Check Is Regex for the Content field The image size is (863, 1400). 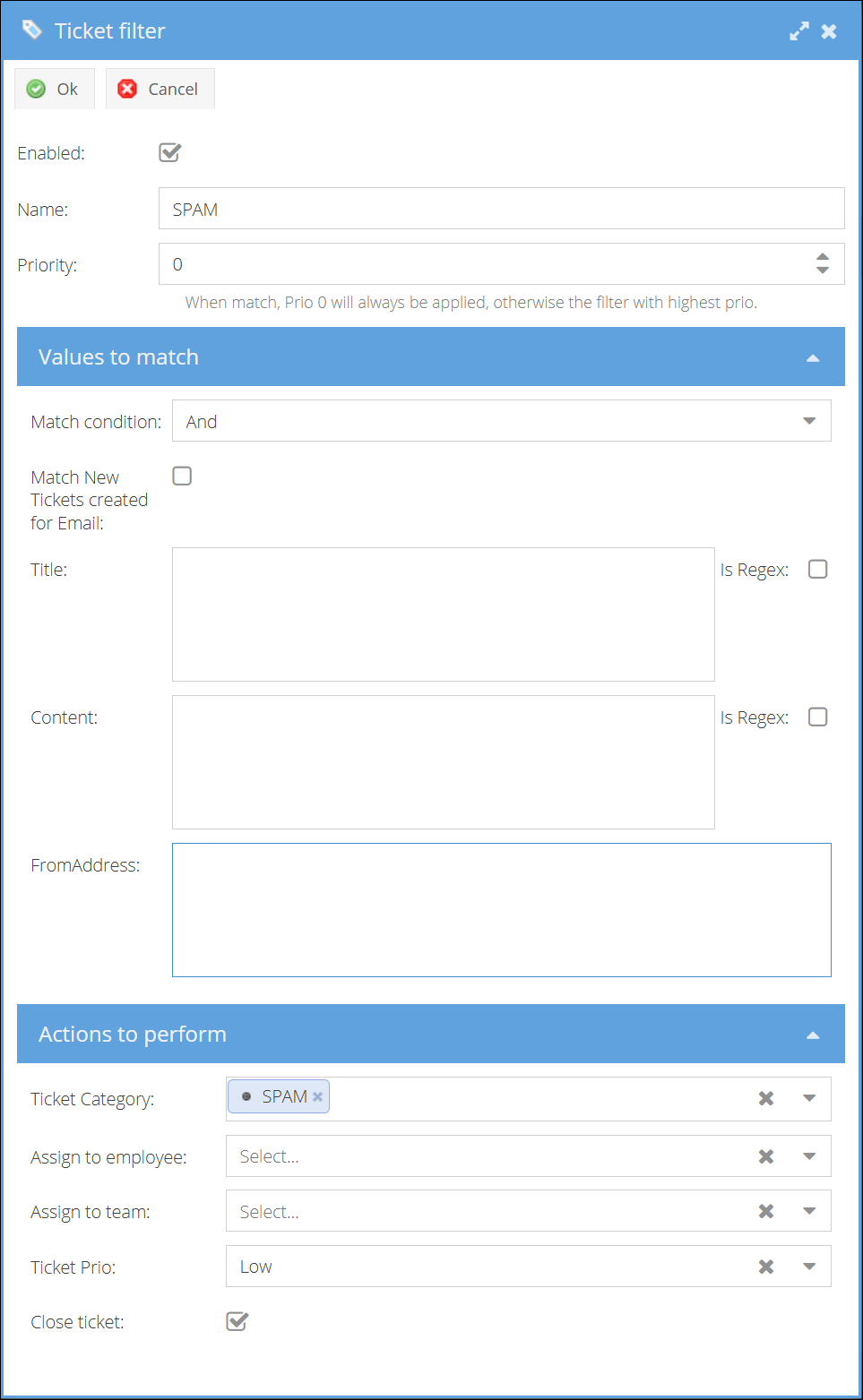pyautogui.click(x=817, y=717)
